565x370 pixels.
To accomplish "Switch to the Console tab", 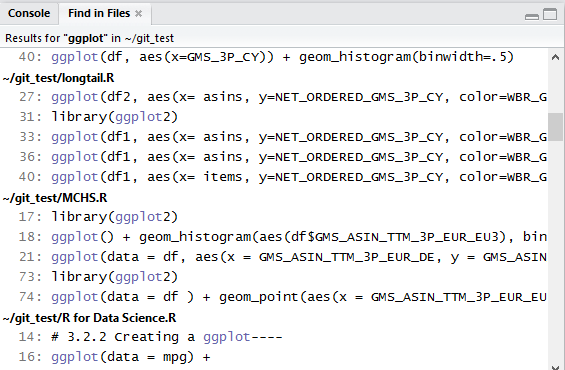I will click(29, 14).
